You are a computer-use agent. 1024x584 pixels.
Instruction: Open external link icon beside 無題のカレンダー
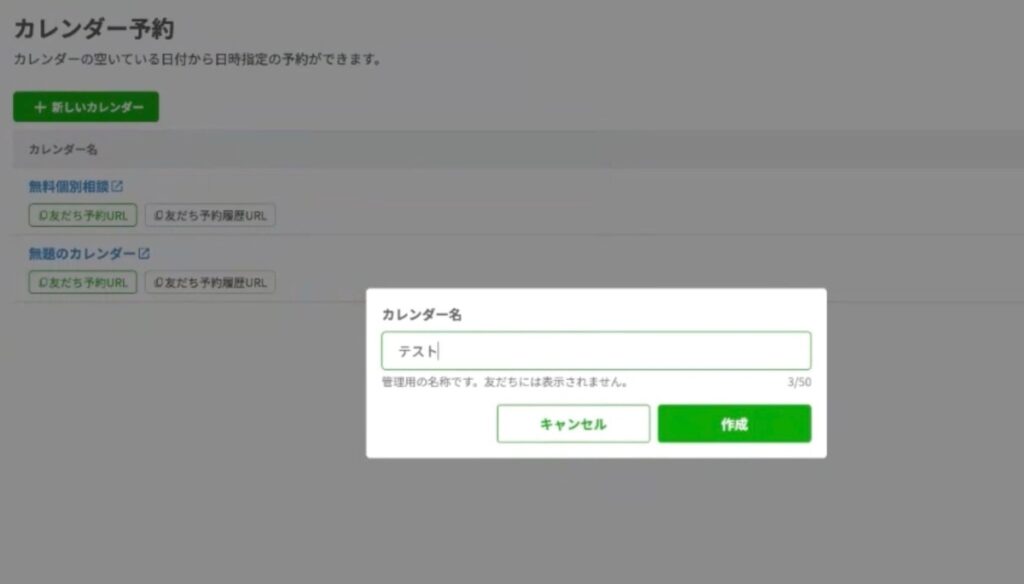(144, 253)
